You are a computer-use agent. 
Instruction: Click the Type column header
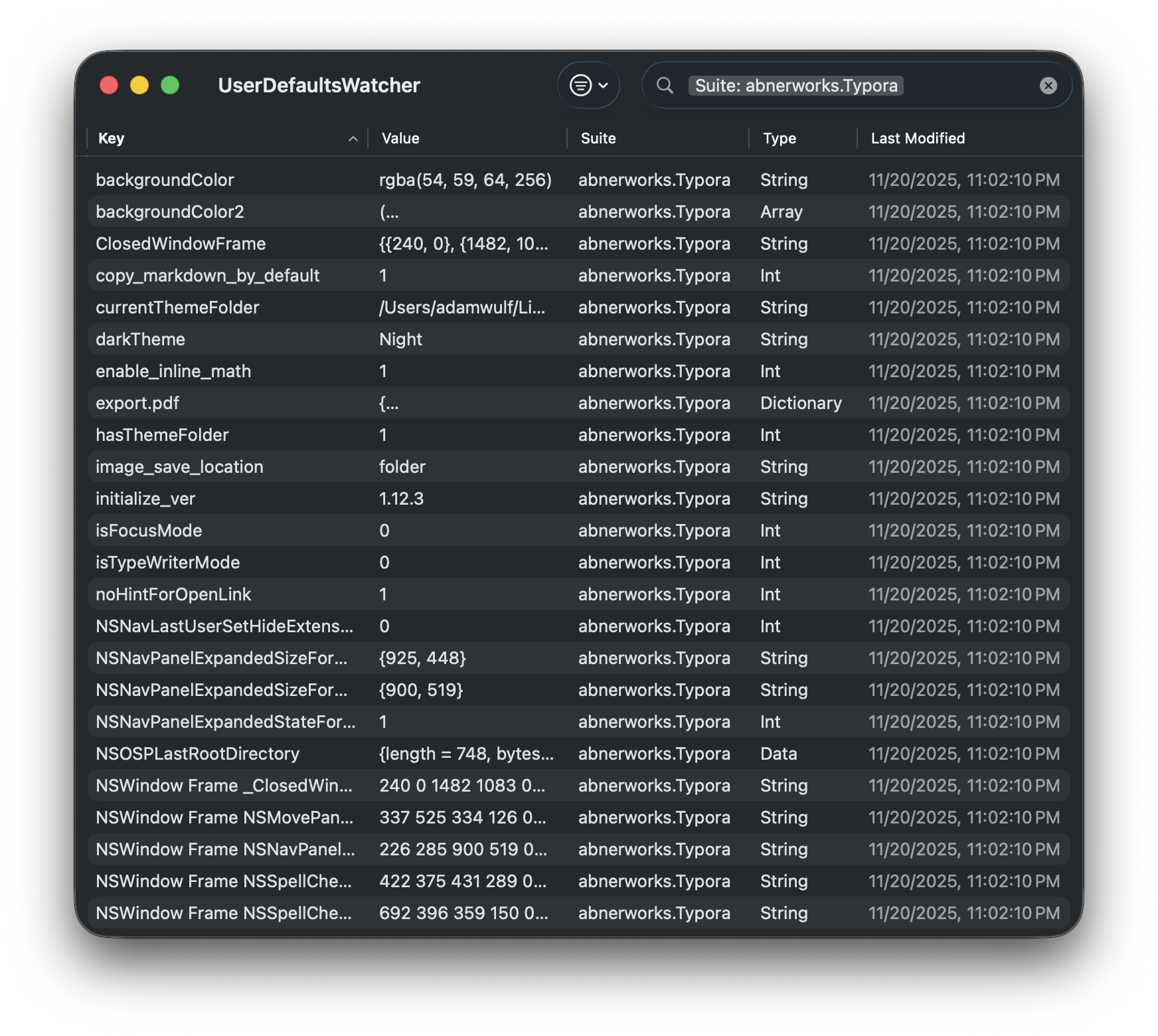click(779, 138)
